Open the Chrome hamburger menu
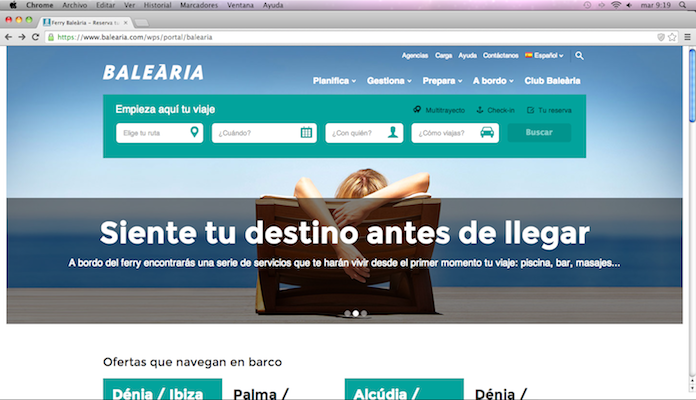The height and width of the screenshot is (400, 696). (687, 37)
